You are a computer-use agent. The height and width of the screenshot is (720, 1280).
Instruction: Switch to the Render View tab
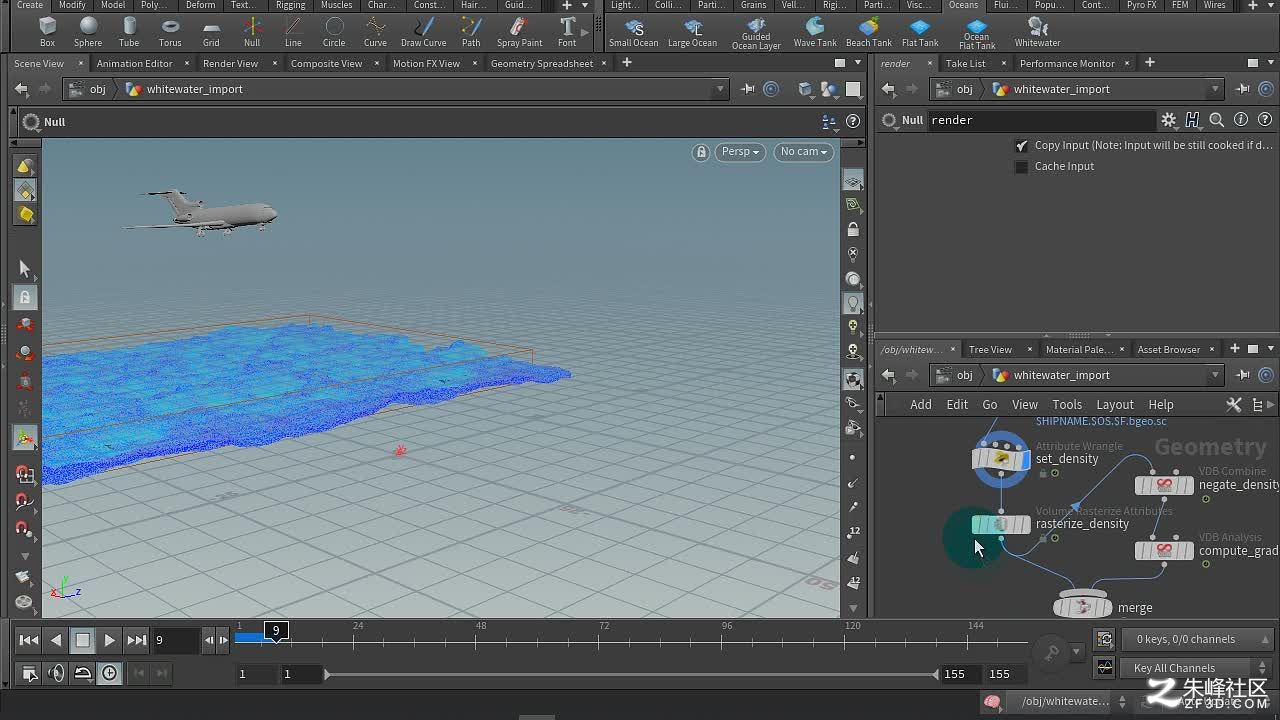pyautogui.click(x=231, y=63)
